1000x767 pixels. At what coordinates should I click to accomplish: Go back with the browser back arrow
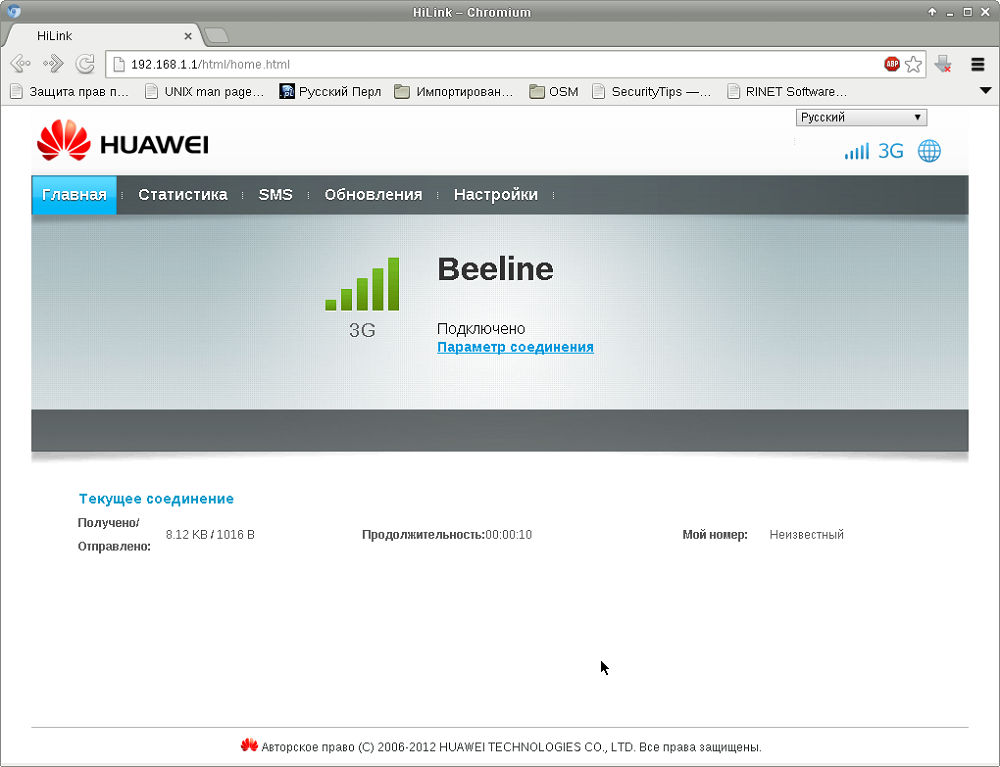20,64
